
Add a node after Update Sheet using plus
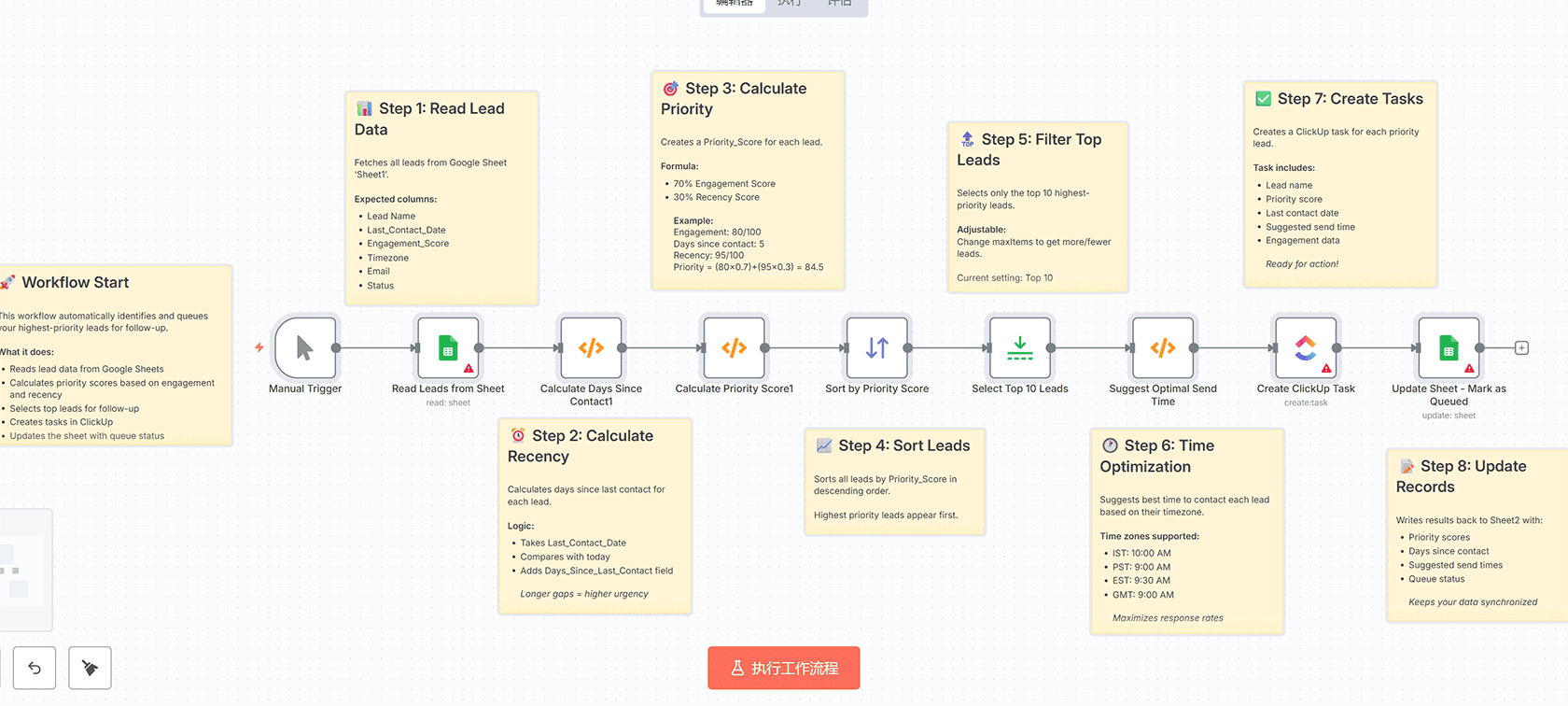tap(1521, 348)
